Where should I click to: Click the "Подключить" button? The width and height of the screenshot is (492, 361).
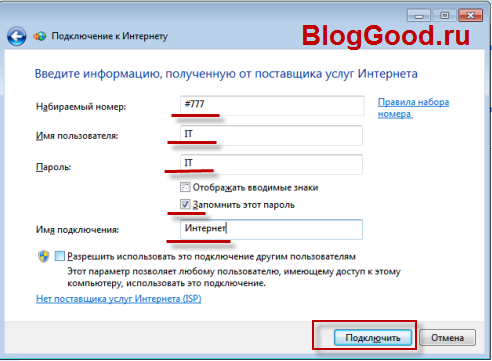point(373,338)
